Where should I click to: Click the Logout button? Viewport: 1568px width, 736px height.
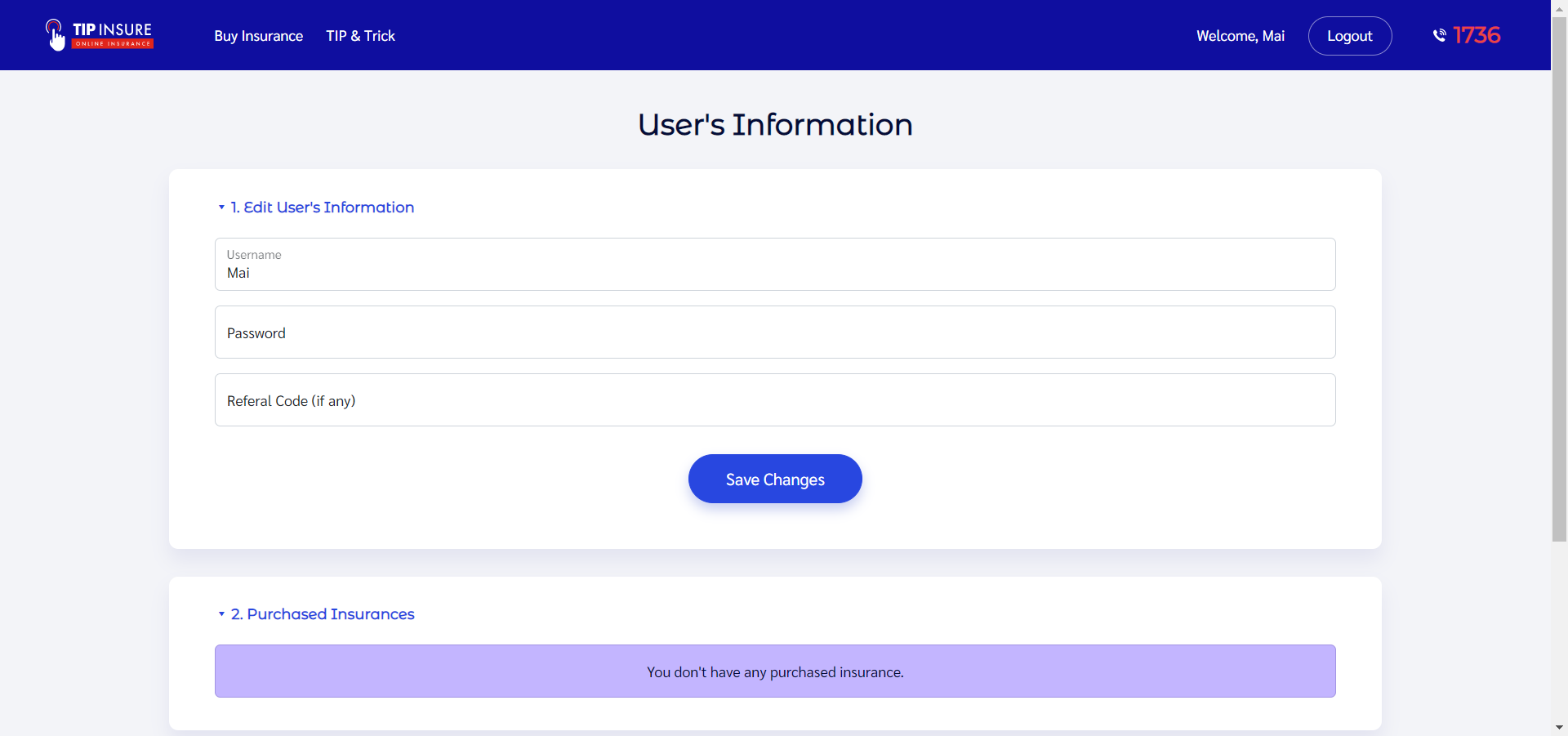coord(1349,36)
